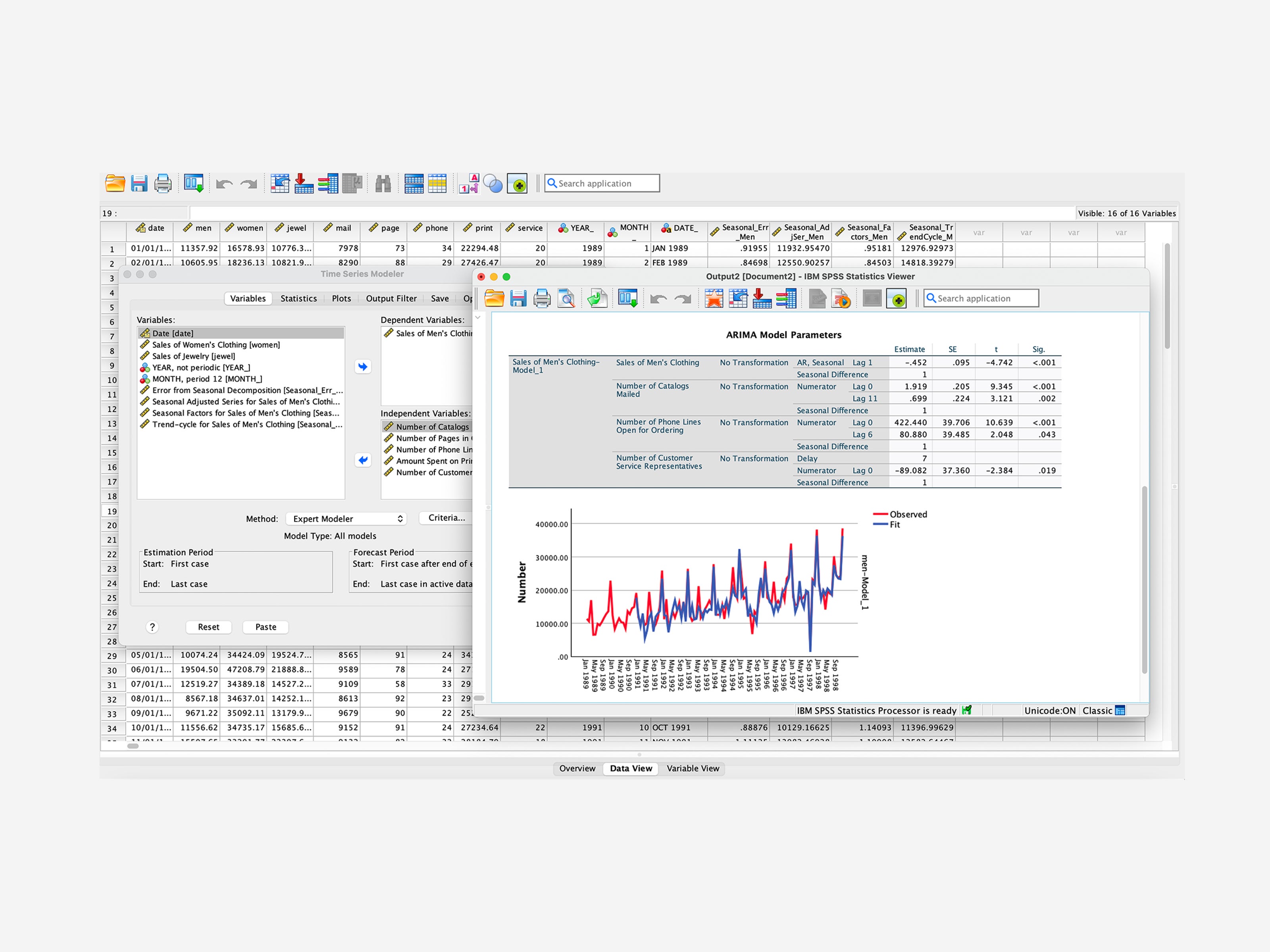Viewport: 1270px width, 952px height.
Task: Open recently used dialogs in Data Editor toolbar
Action: coord(194,184)
